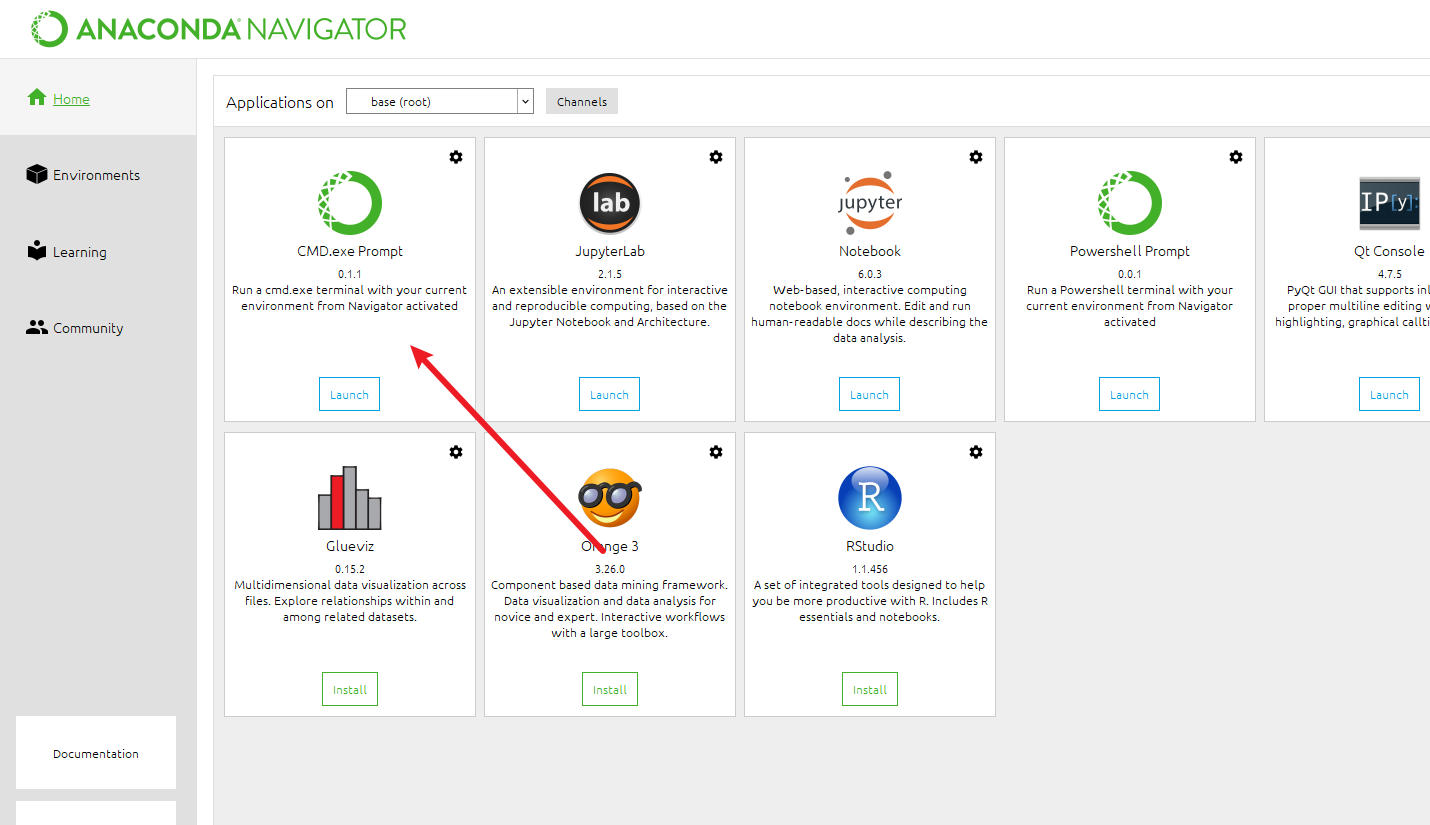
Task: Click the Notebook version 6.0.3 text
Action: [870, 274]
